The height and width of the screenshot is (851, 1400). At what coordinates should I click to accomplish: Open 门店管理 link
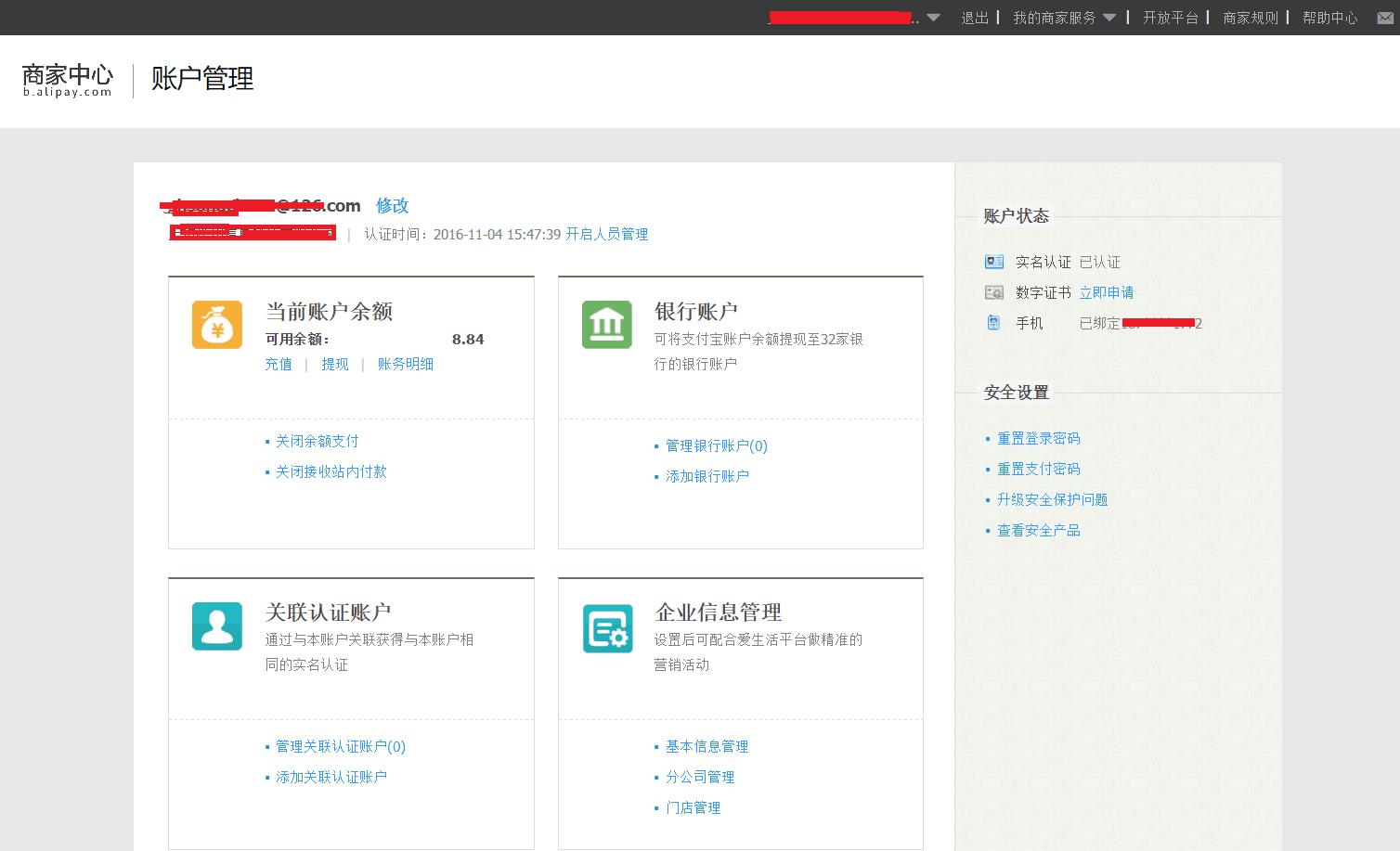coord(693,807)
